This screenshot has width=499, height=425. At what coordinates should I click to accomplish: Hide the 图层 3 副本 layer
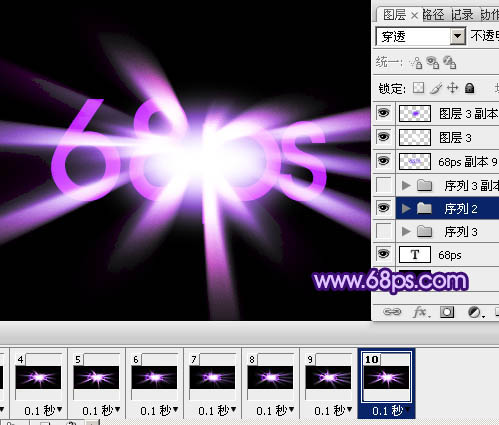coord(384,113)
